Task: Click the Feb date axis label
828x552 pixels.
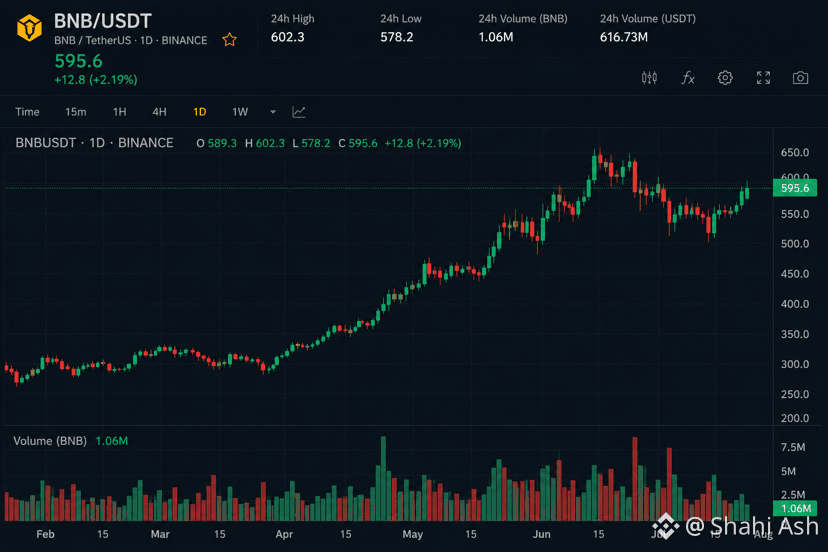Action: pyautogui.click(x=45, y=534)
